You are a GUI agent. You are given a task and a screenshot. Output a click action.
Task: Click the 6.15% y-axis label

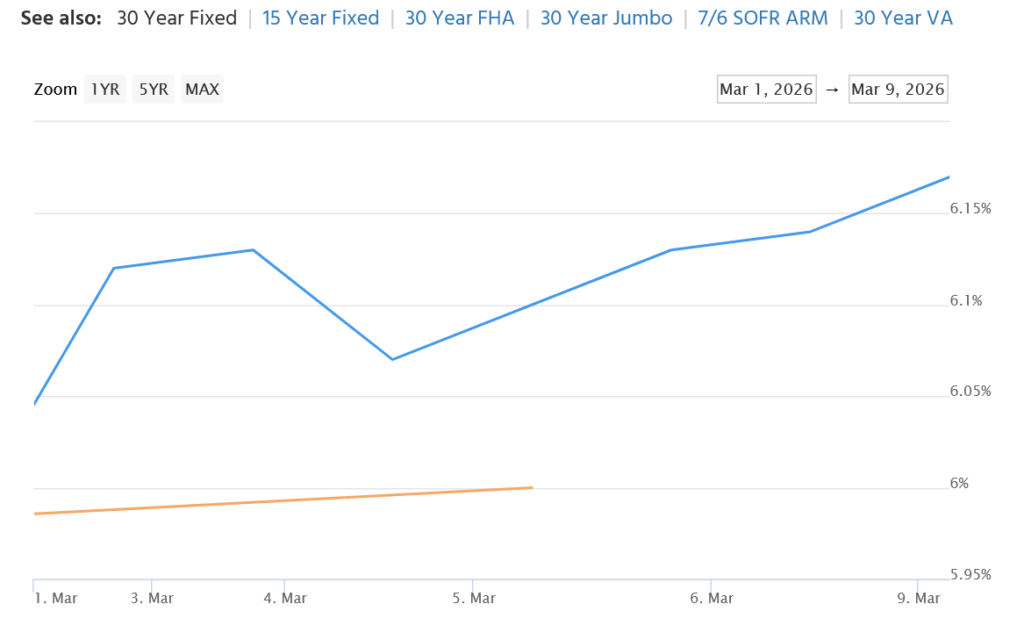tap(970, 208)
